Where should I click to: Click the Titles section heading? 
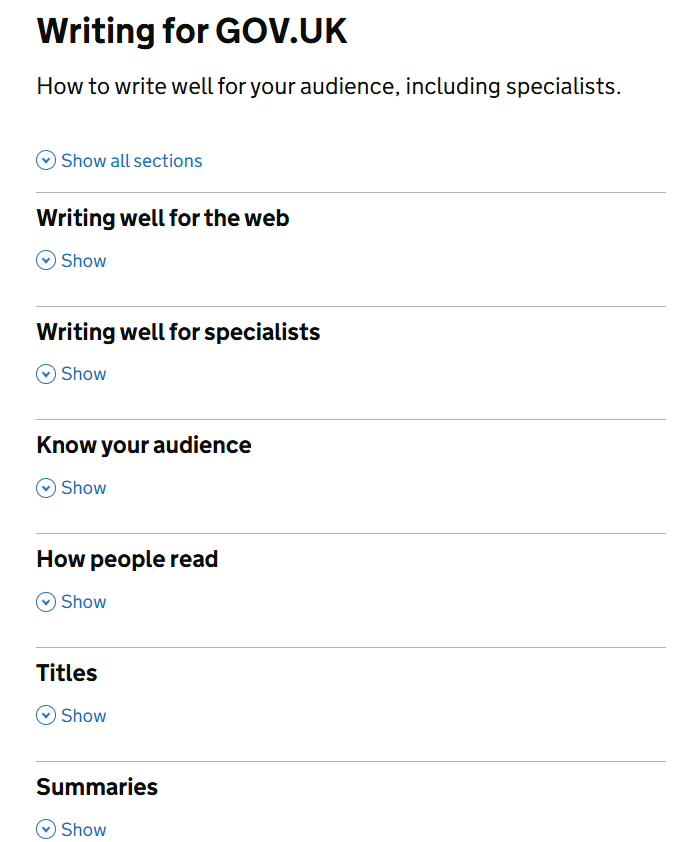coord(67,673)
